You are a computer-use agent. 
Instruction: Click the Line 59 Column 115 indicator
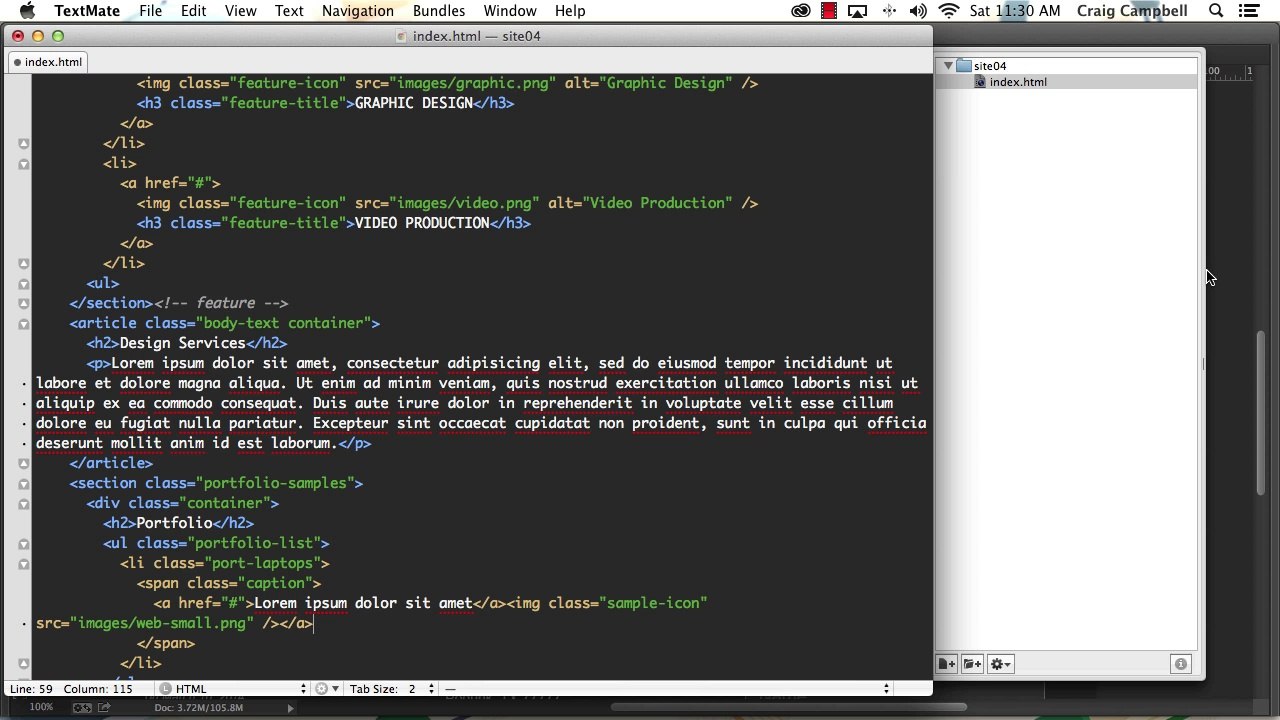click(71, 689)
